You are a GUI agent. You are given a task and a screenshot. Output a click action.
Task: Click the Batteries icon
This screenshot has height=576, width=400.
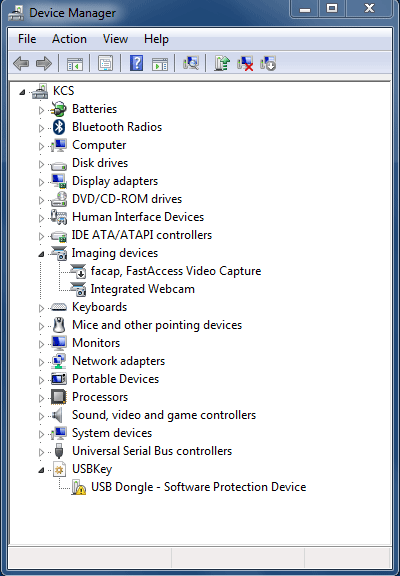59,109
